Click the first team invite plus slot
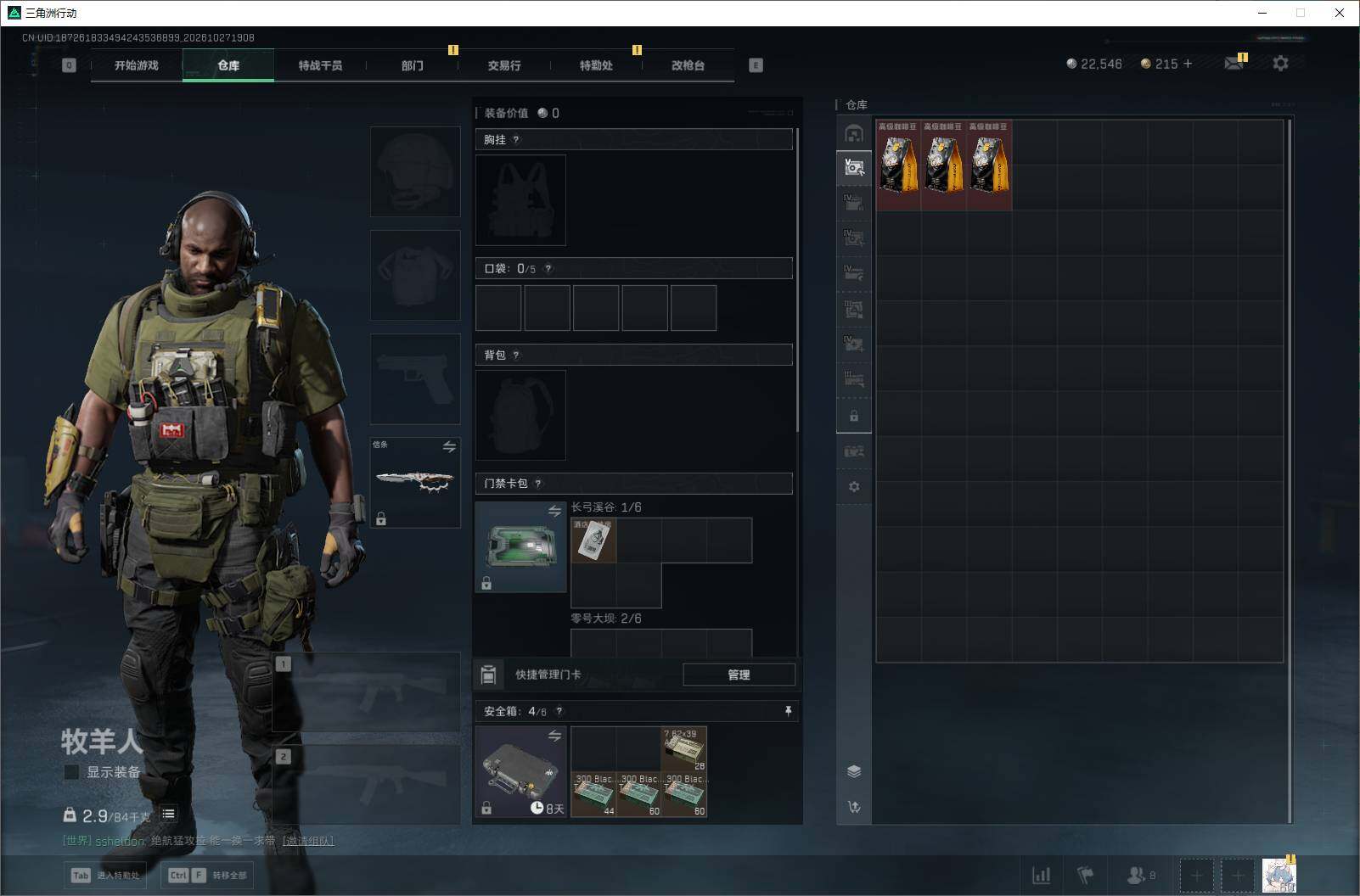This screenshot has width=1360, height=896. [x=1197, y=875]
